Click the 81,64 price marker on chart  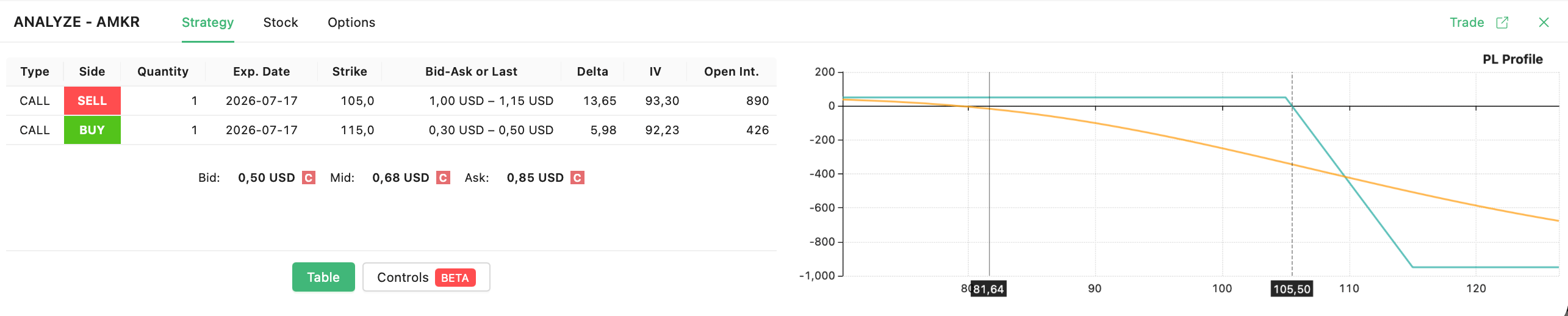click(988, 289)
